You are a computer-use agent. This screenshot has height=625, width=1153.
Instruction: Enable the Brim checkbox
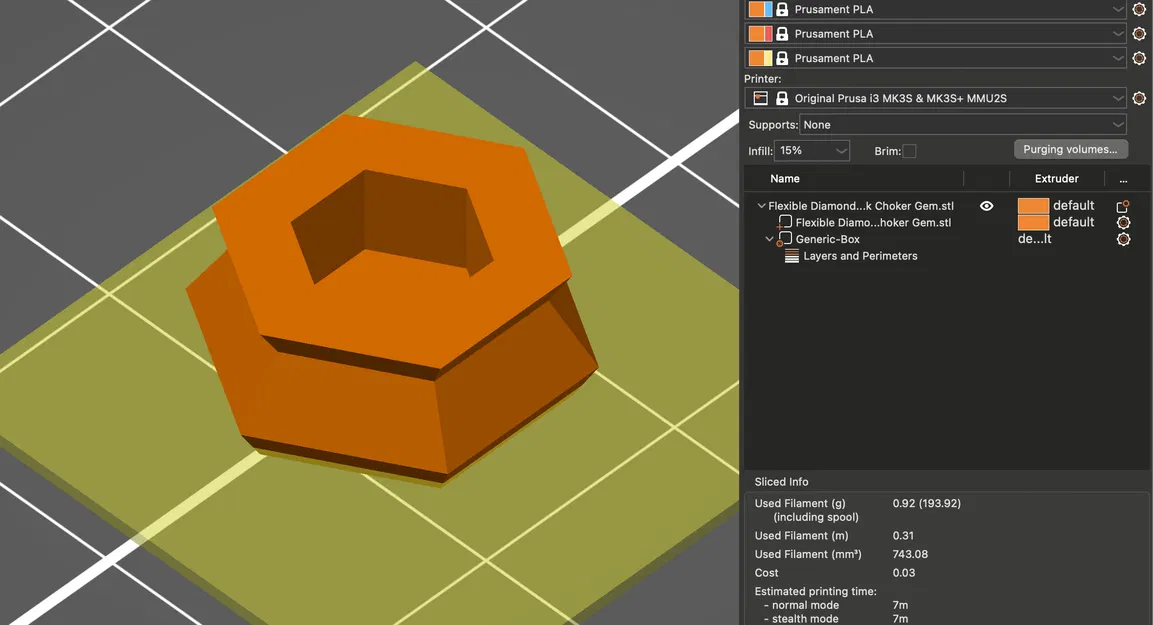click(x=910, y=151)
